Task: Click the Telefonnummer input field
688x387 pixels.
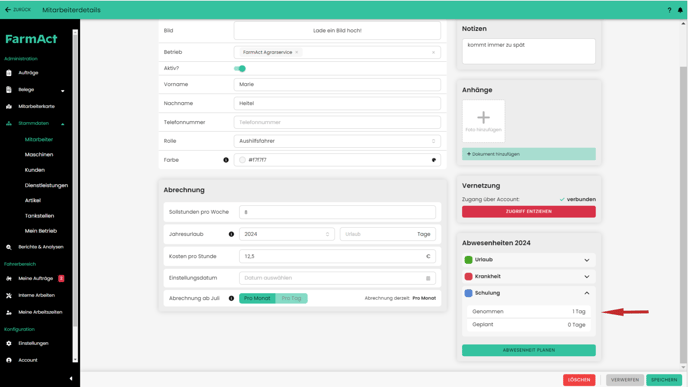Action: click(x=337, y=122)
